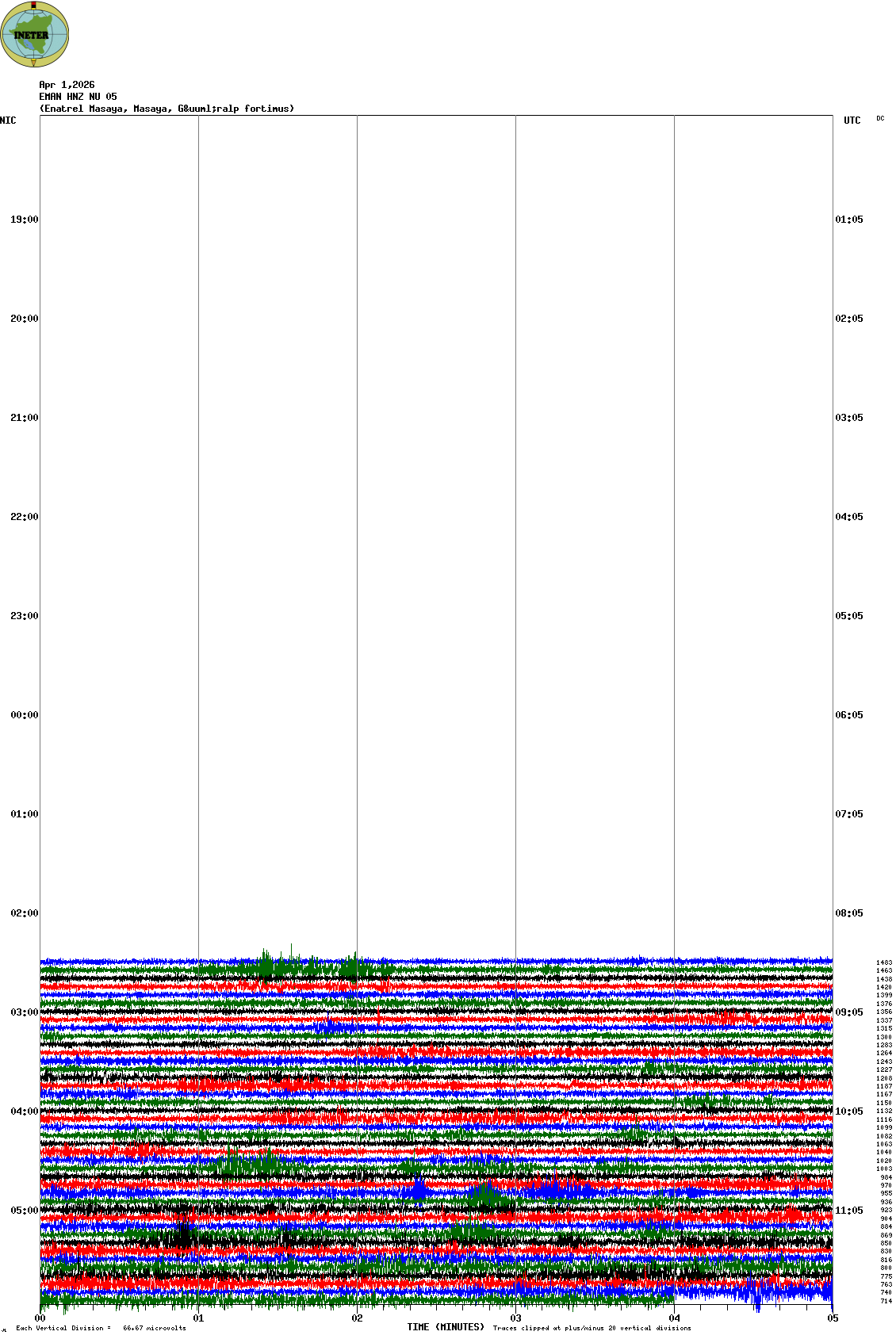
Task: Click the Traces clipped footnote text
Action: (x=592, y=1328)
